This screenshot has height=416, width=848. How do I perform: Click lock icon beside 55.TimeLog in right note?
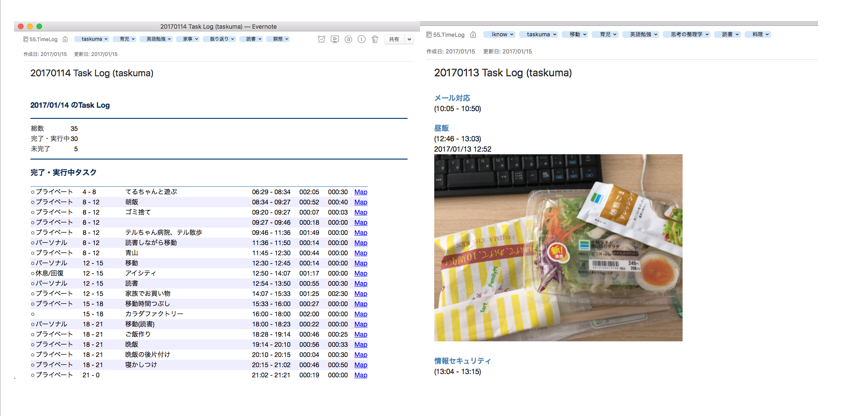(473, 35)
